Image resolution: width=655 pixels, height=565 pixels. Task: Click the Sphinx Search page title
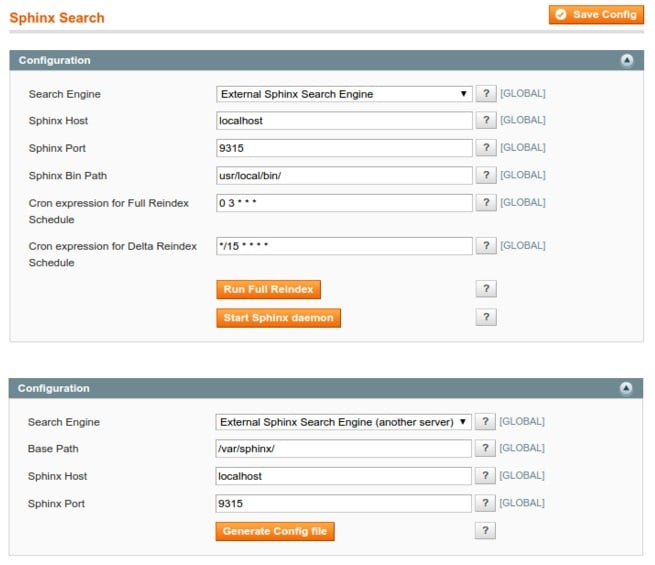(x=57, y=18)
